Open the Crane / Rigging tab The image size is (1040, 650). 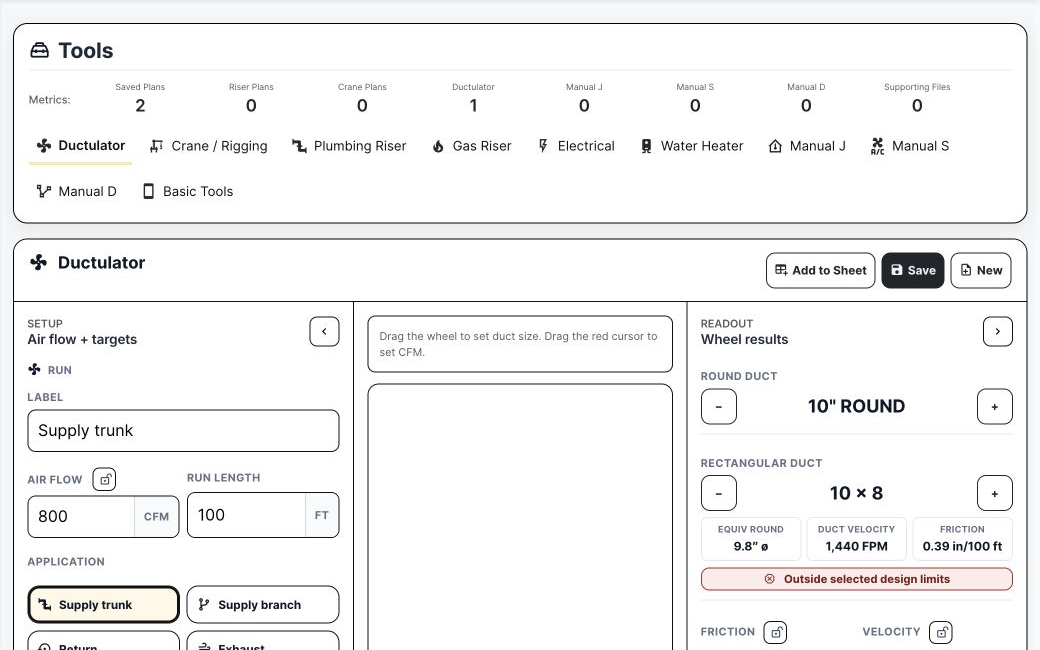point(208,146)
